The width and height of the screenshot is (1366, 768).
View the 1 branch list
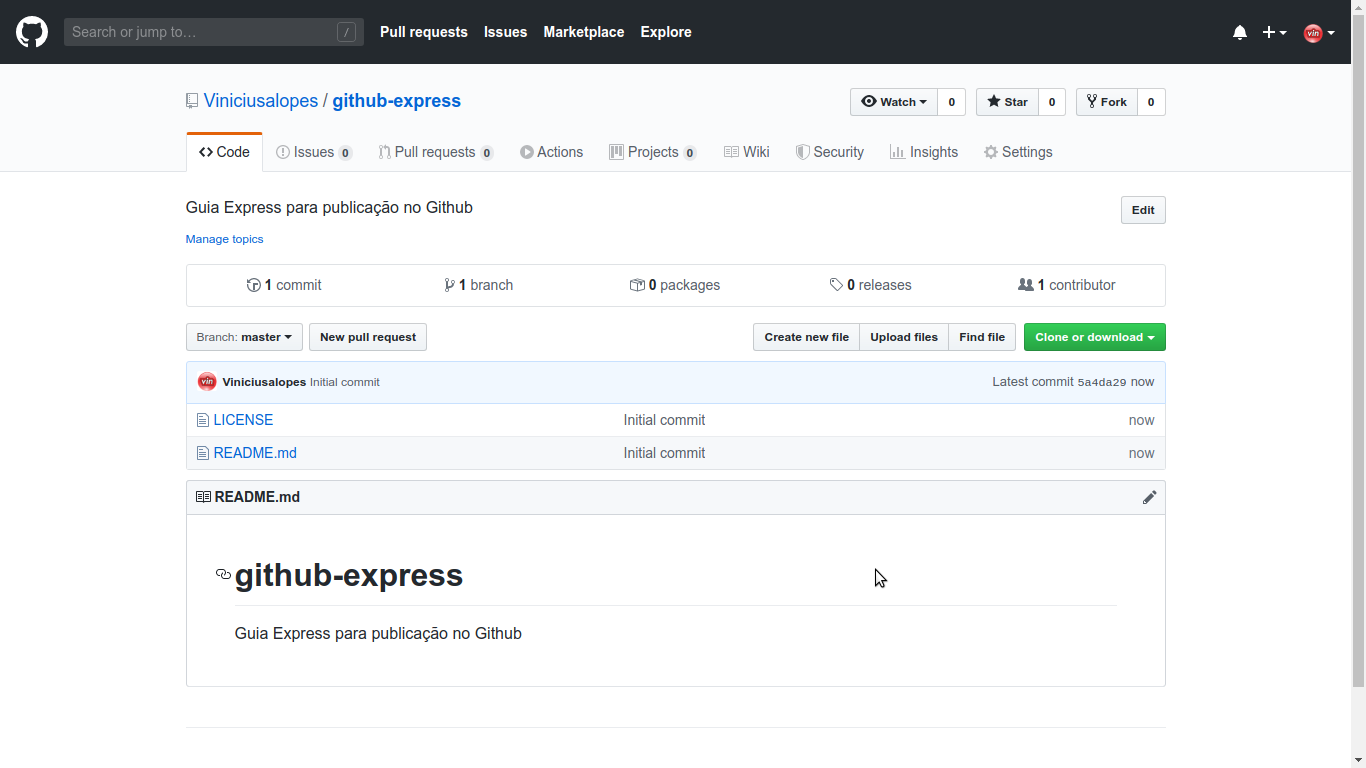pyautogui.click(x=479, y=285)
